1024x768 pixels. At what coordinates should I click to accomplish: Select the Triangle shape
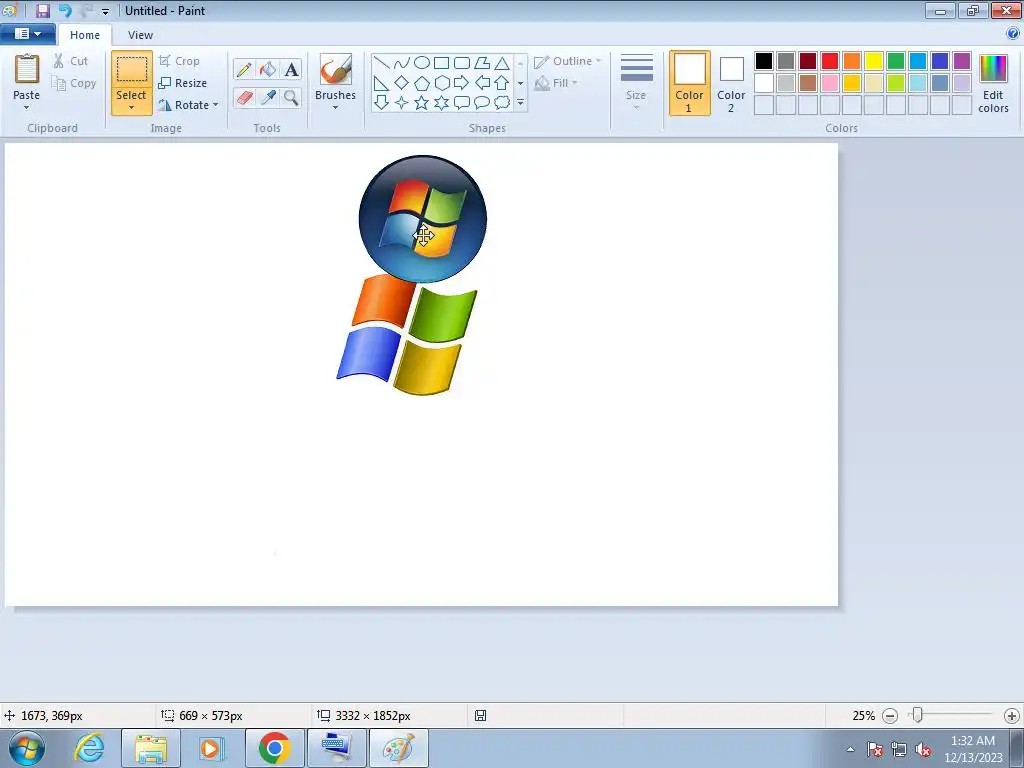coord(502,63)
